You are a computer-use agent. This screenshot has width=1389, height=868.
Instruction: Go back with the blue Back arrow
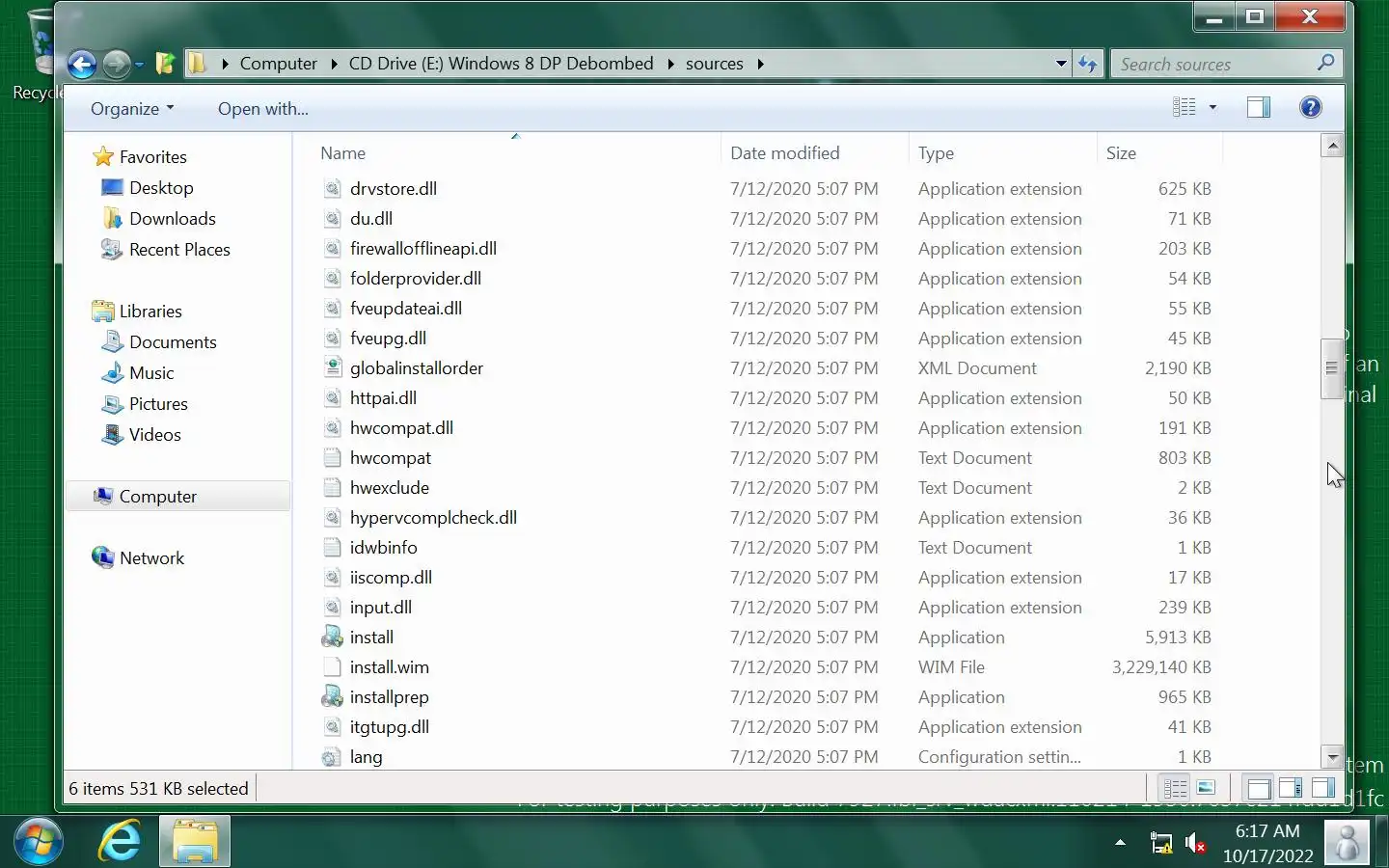click(x=82, y=65)
